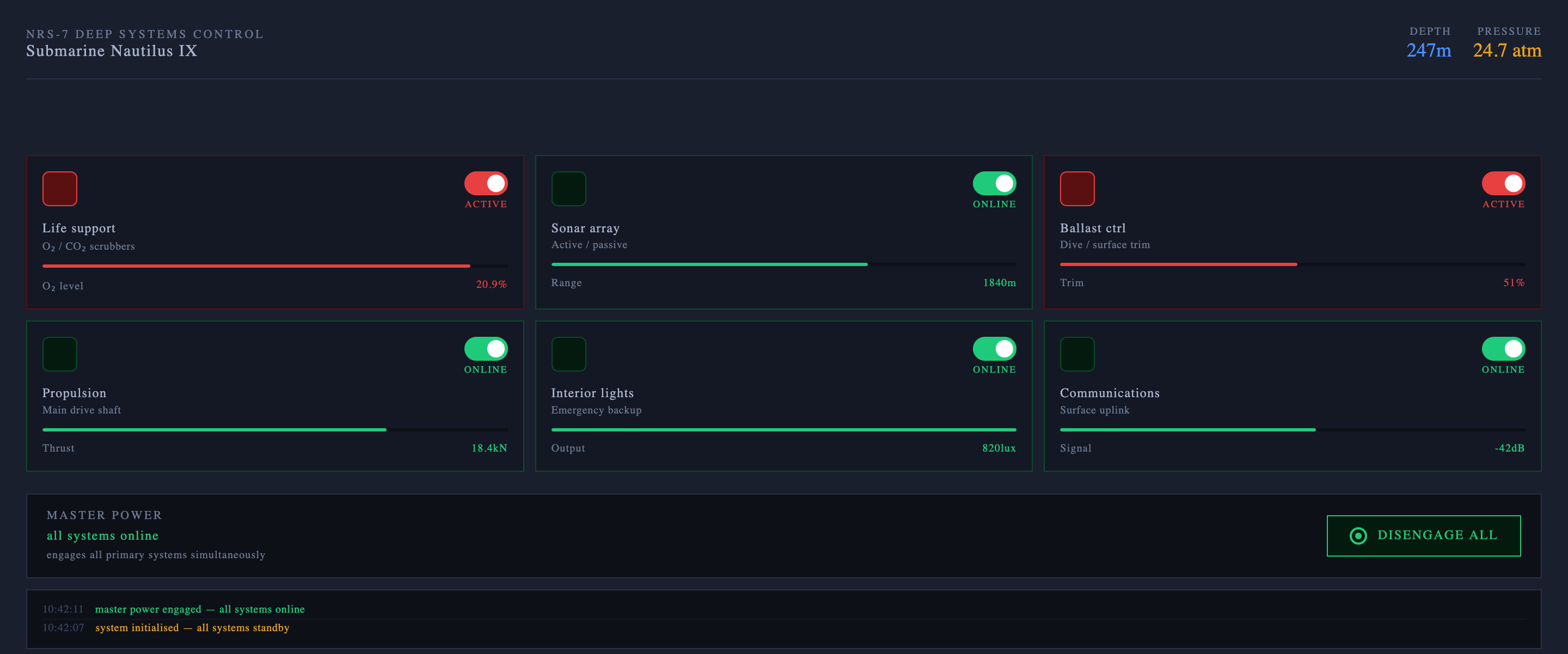Click the Submarine Nautilus IX title
Screen dimensions: 1568x654
[112, 51]
